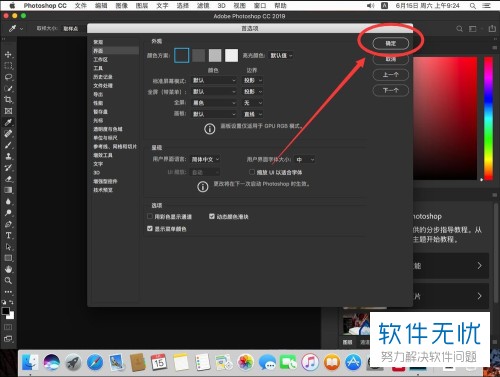Viewport: 500px width, 377px height.
Task: Uncheck 显示菜单颜色 checkbox
Action: coord(150,229)
